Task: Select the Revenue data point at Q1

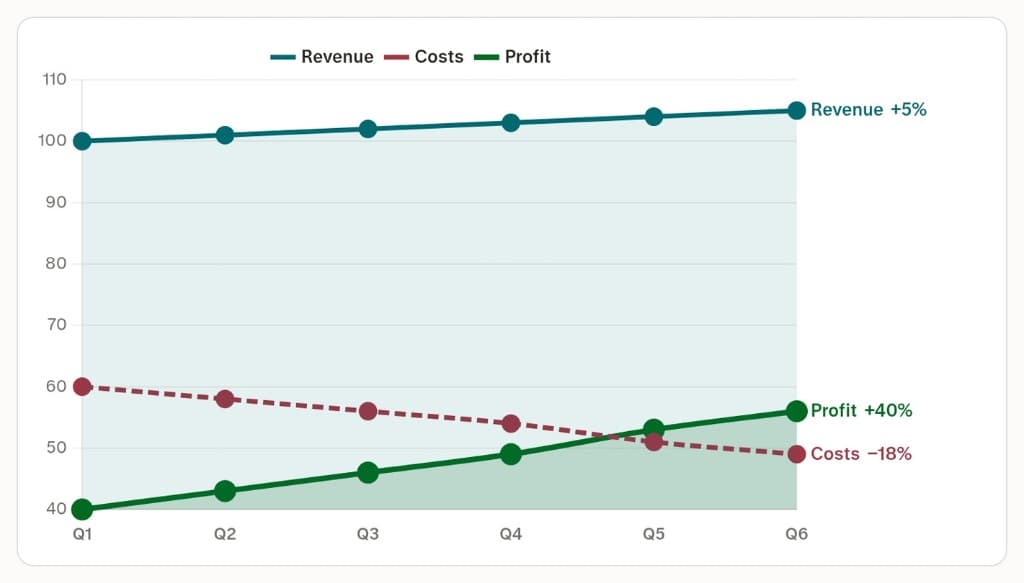Action: pos(82,141)
